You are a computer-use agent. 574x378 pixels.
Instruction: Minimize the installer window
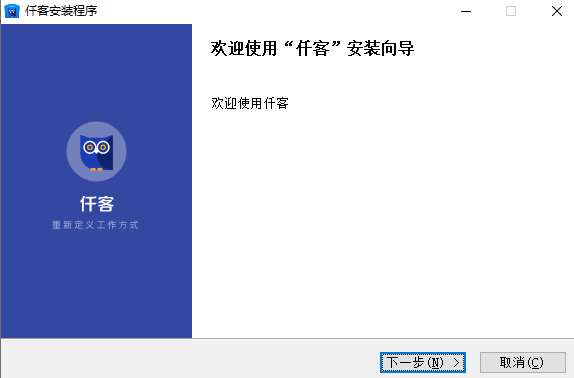pos(466,11)
